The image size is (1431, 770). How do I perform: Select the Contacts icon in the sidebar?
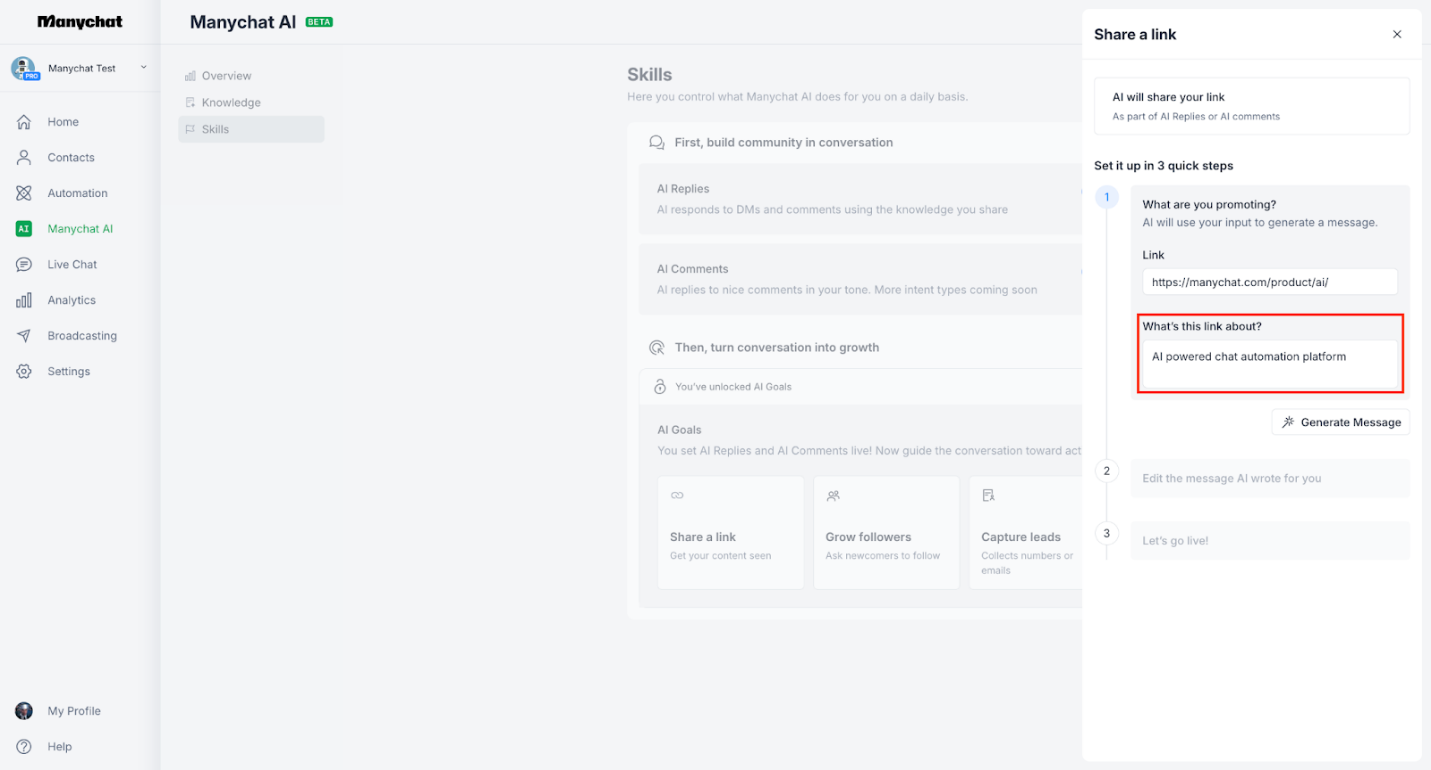coord(24,157)
